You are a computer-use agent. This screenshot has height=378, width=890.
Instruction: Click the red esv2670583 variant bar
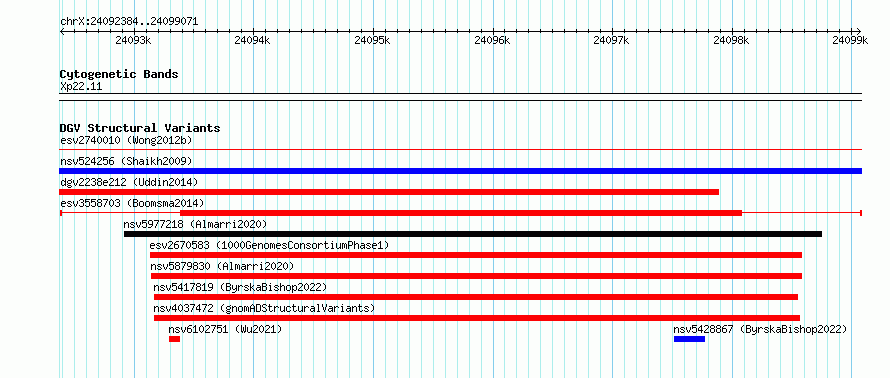click(x=476, y=255)
